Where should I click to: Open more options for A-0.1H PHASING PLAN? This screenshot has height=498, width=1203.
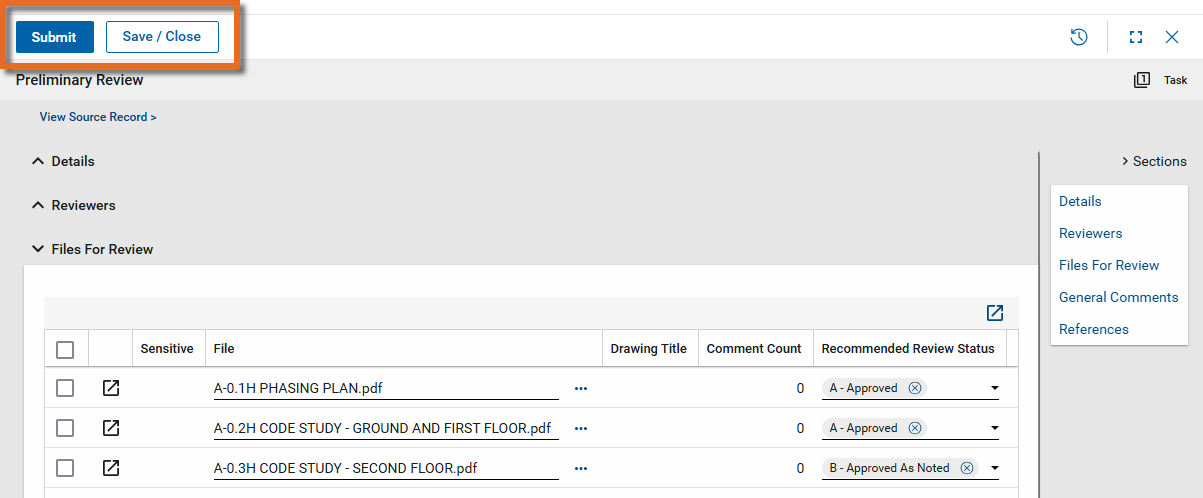(581, 388)
